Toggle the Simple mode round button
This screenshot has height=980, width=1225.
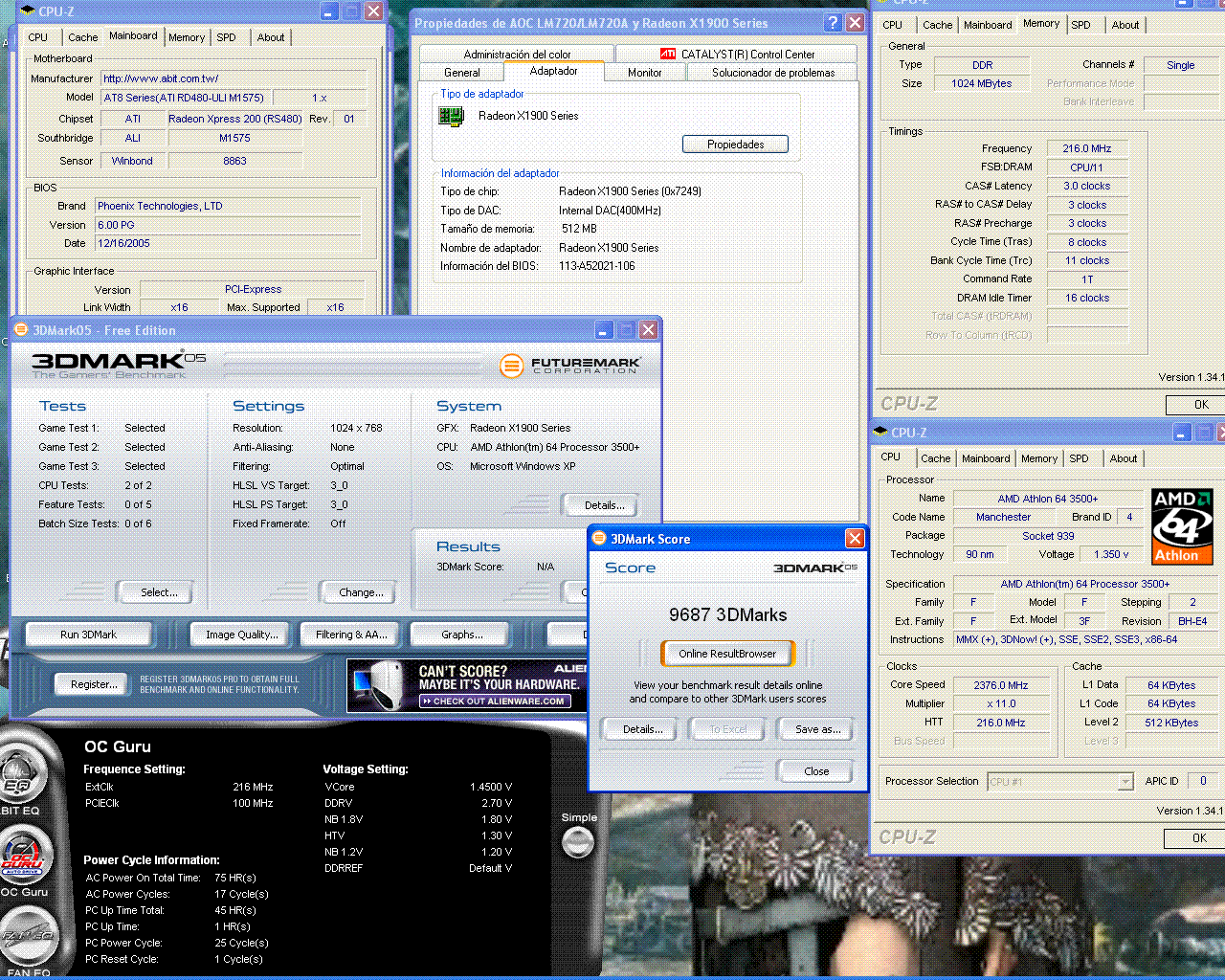[x=578, y=842]
